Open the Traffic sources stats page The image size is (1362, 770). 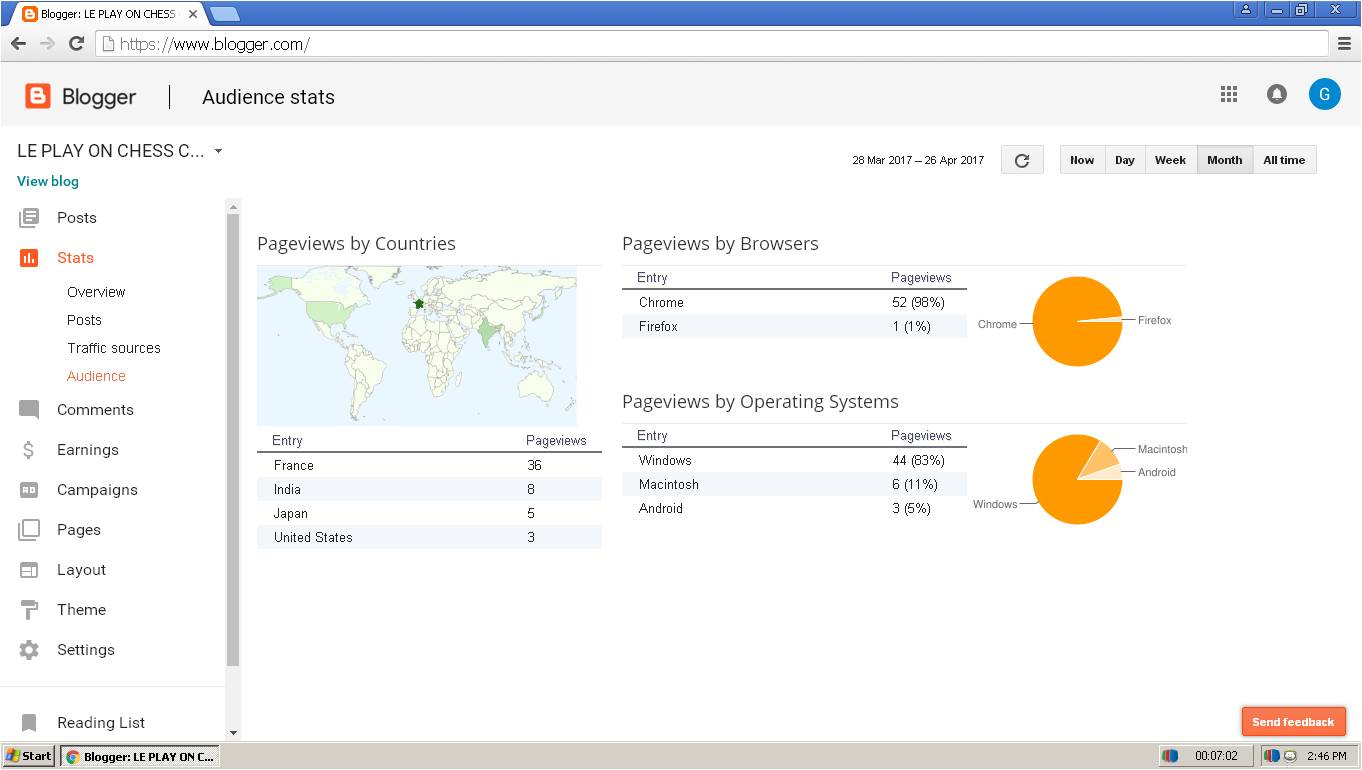[x=114, y=348]
